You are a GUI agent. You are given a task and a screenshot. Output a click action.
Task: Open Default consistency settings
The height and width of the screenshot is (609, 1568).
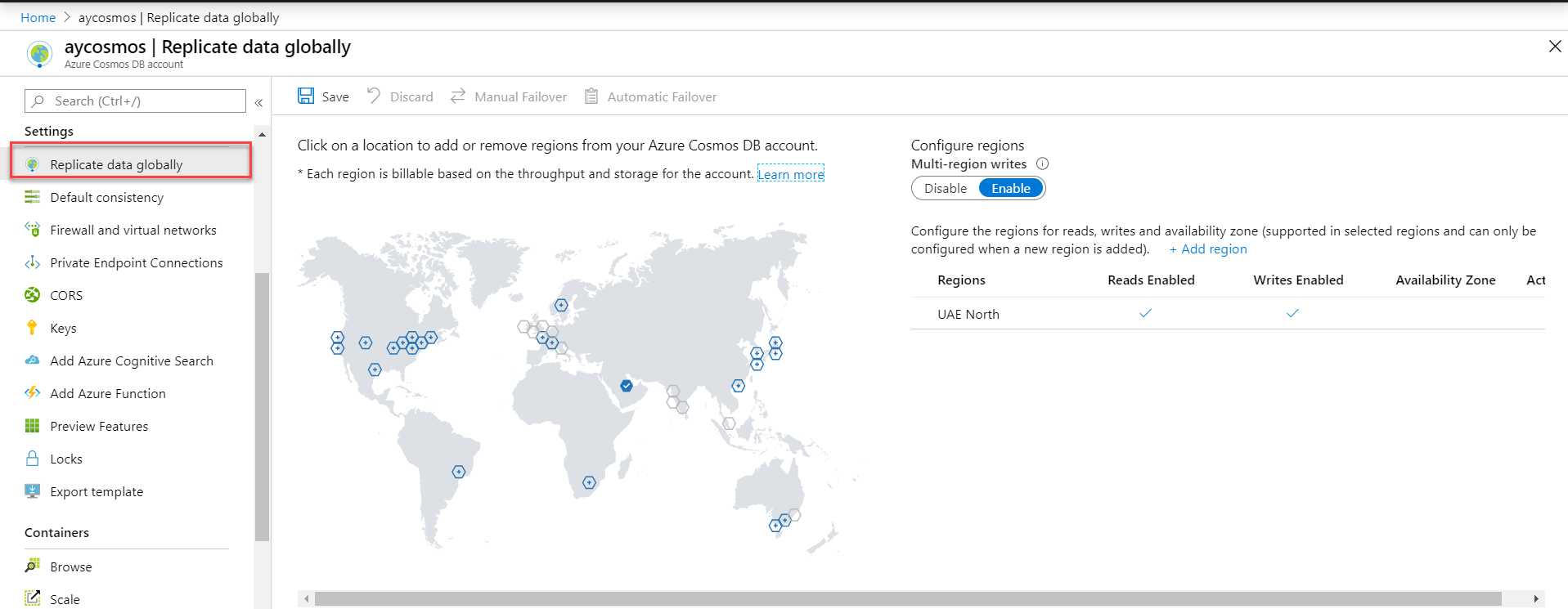pos(106,197)
